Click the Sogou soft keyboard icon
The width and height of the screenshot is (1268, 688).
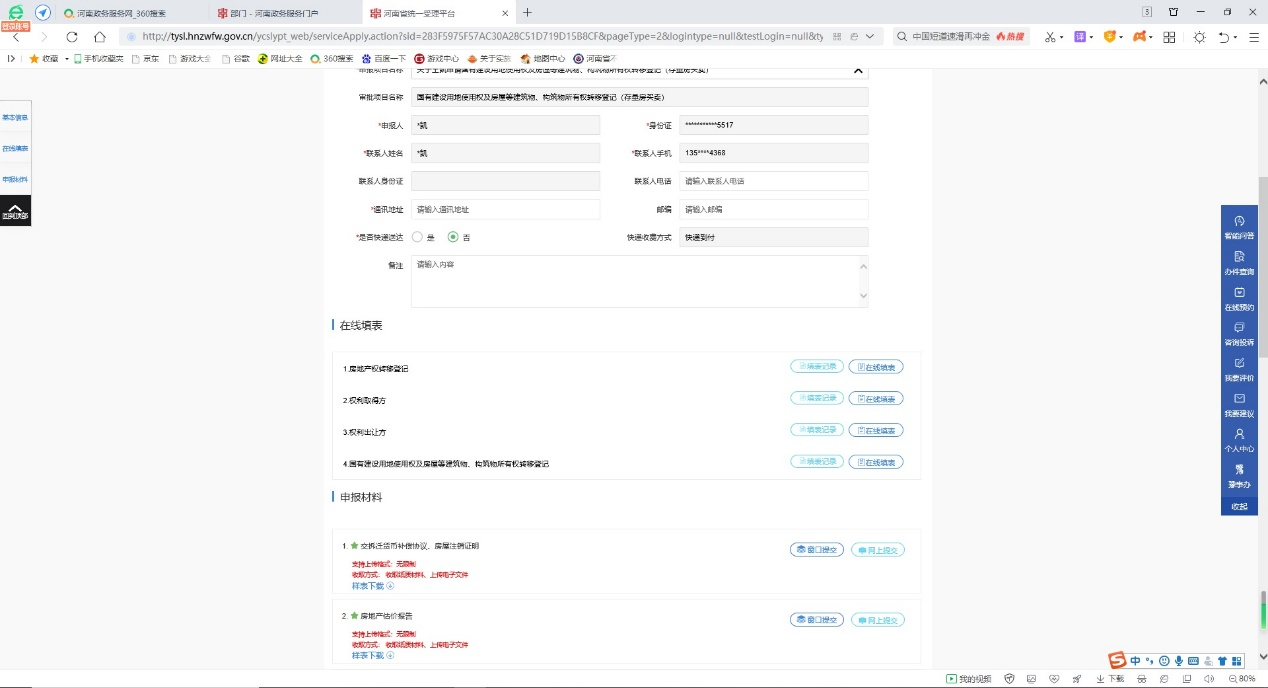(x=1194, y=660)
